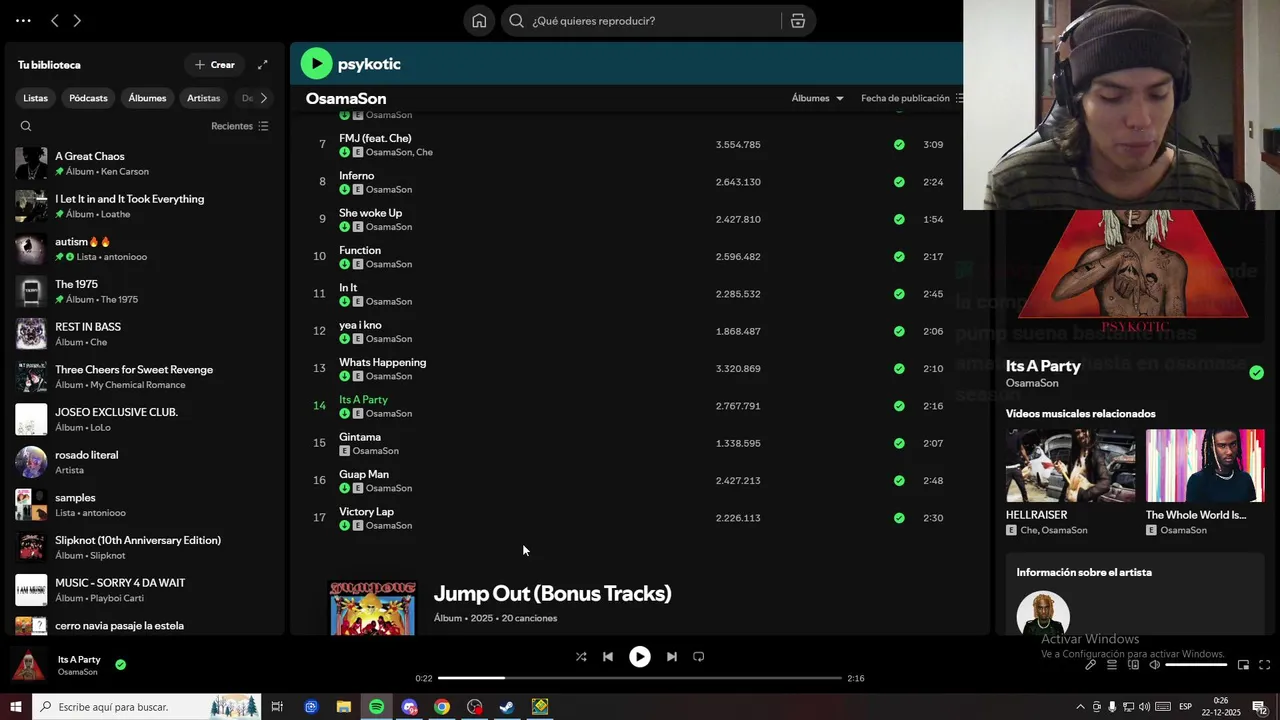
Task: Open OsamaSon link in now-playing side panel
Action: click(x=1032, y=383)
